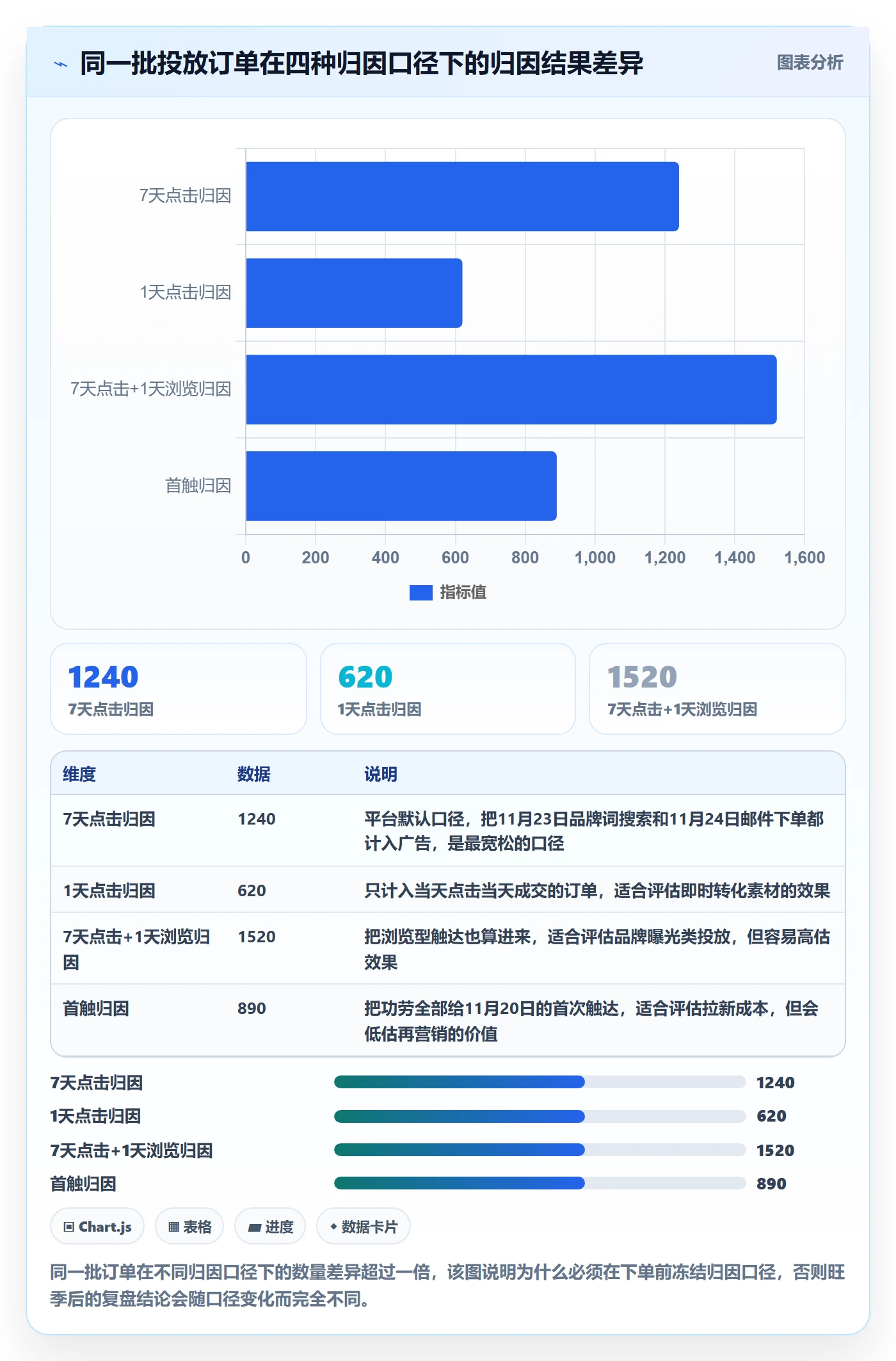This screenshot has width=896, height=1361.
Task: Select the 620 table cell
Action: point(252,891)
